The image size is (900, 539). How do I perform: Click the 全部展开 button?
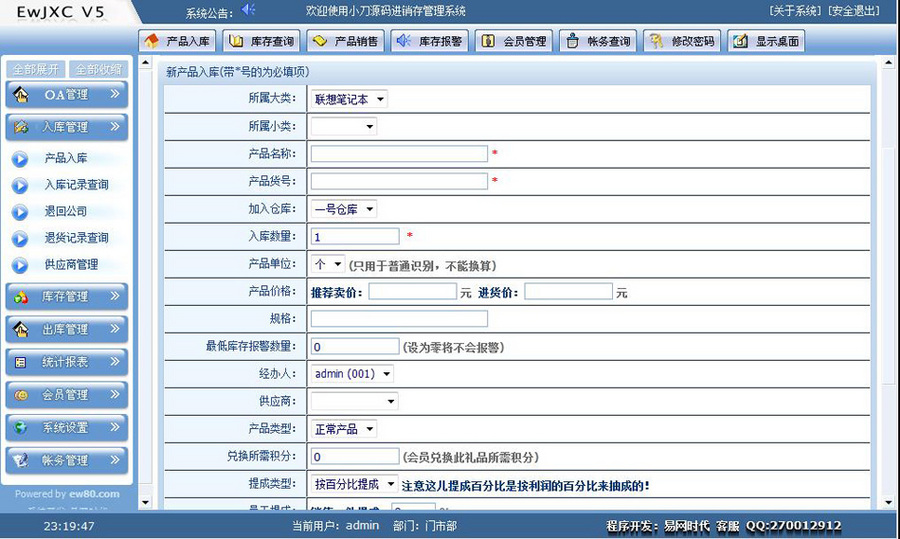coord(36,69)
